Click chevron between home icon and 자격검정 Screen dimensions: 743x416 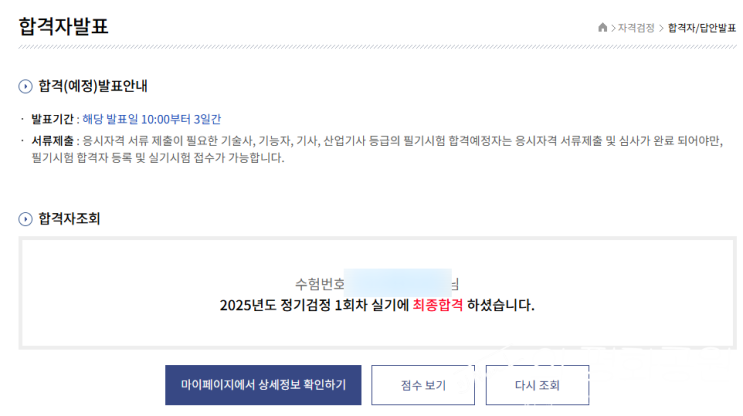tap(613, 28)
